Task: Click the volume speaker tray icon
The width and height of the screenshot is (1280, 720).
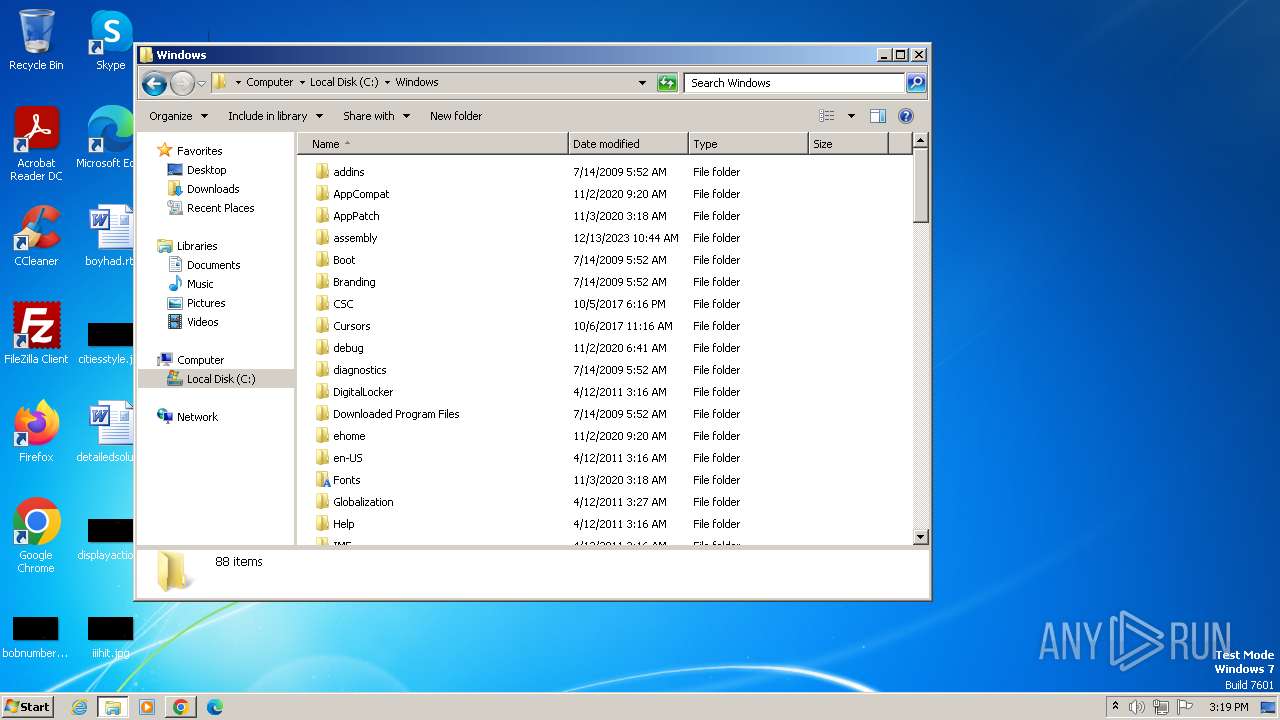Action: click(1136, 707)
